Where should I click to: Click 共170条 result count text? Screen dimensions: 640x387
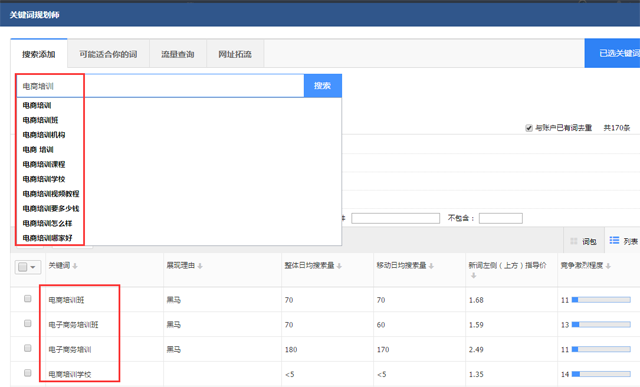click(617, 128)
